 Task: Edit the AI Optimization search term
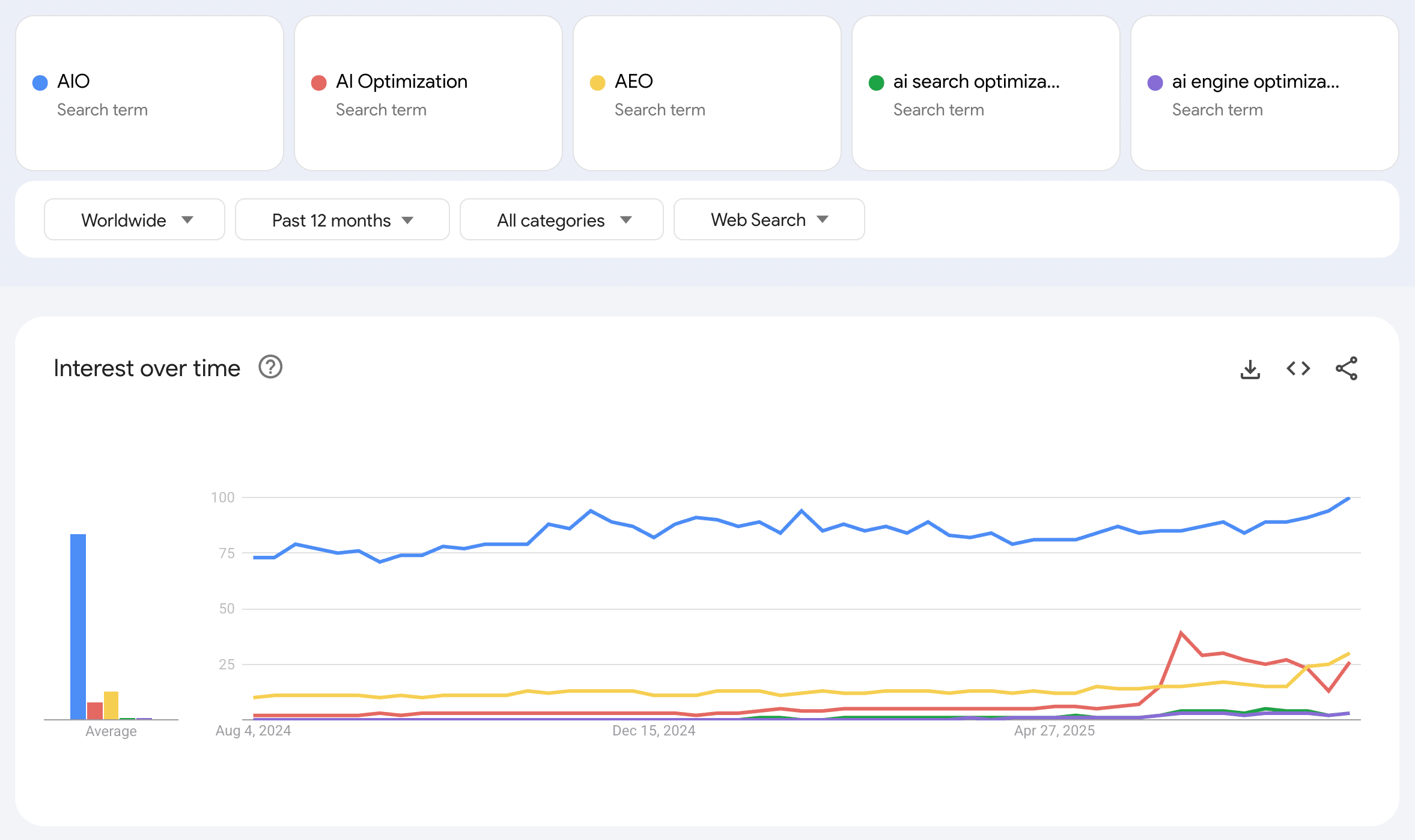click(401, 81)
